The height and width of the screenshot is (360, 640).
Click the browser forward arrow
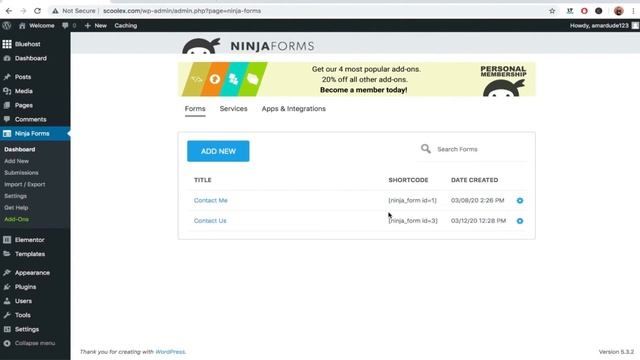(23, 11)
